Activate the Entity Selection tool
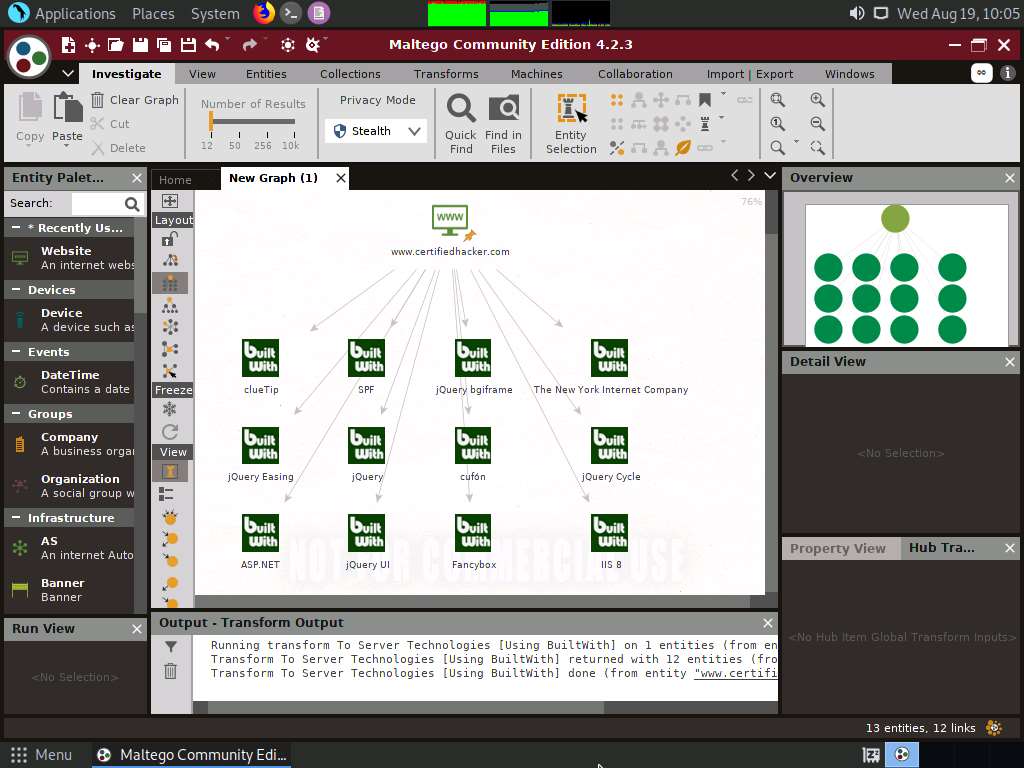The image size is (1024, 768). (571, 123)
